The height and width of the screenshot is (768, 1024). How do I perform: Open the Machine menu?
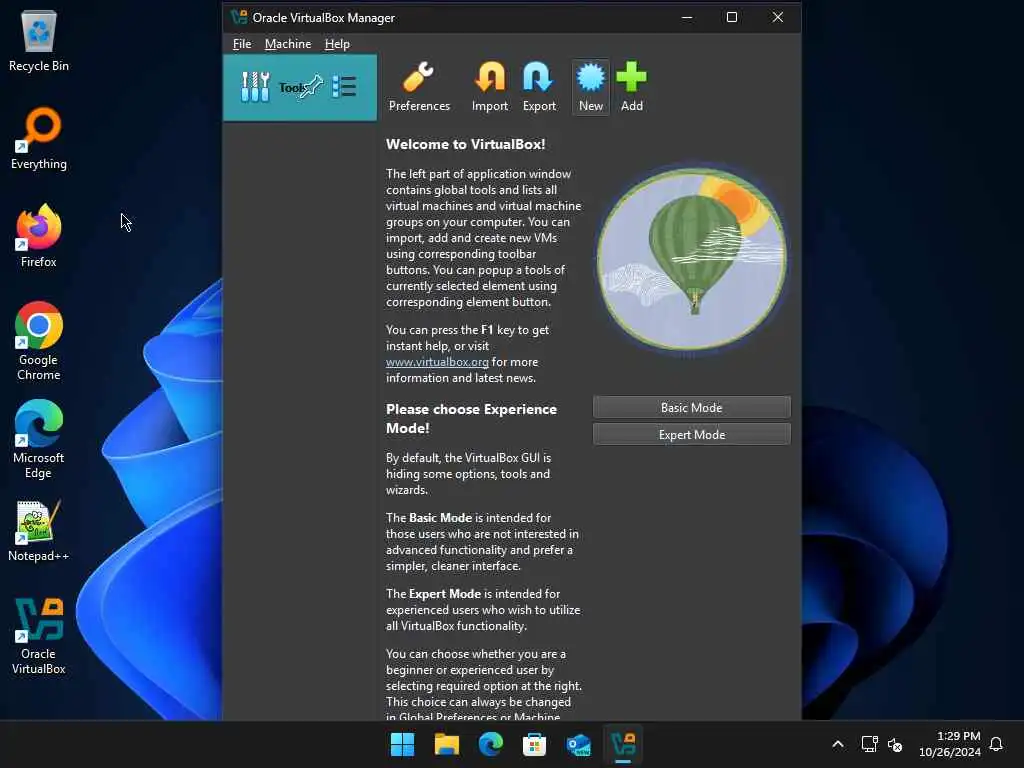tap(287, 44)
